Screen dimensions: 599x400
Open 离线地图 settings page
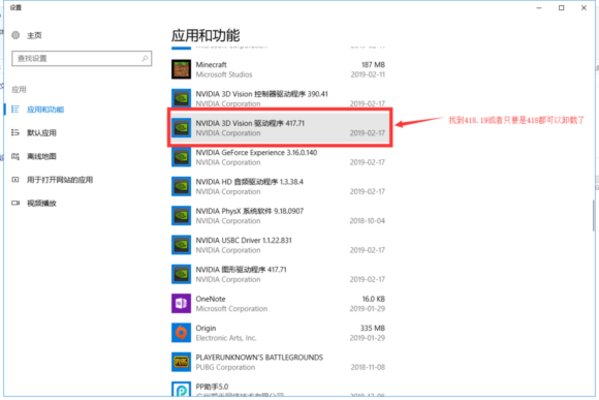[x=41, y=156]
